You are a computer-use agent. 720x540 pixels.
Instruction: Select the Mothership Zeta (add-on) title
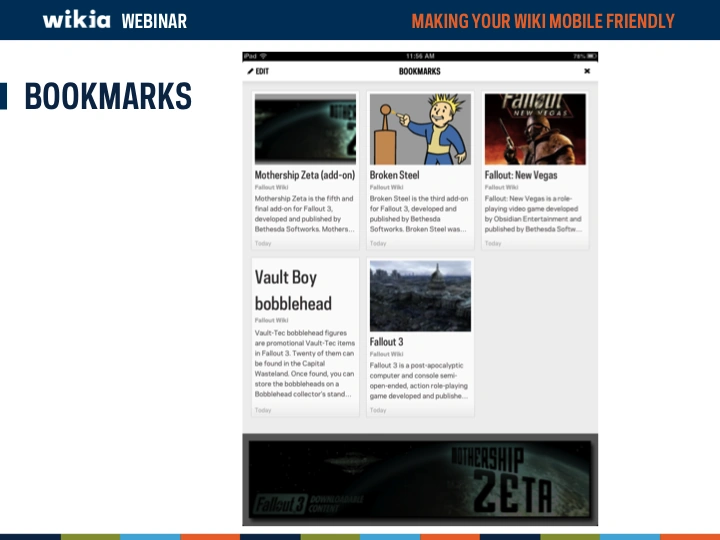point(302,175)
